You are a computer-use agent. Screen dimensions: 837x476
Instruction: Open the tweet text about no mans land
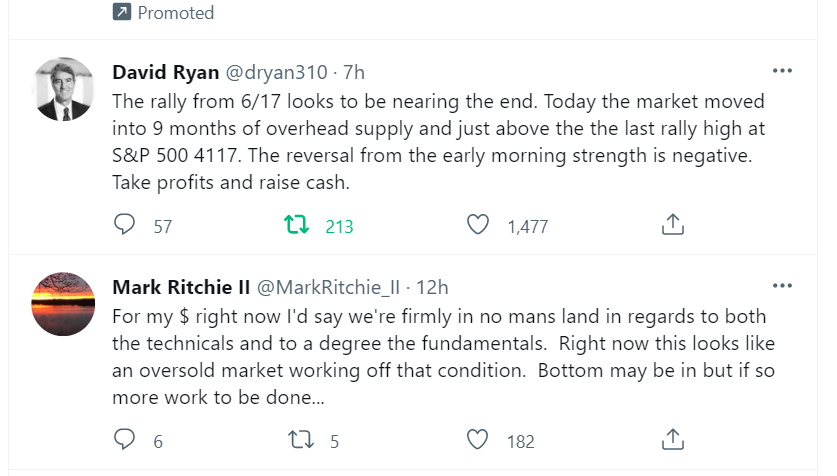coord(440,356)
